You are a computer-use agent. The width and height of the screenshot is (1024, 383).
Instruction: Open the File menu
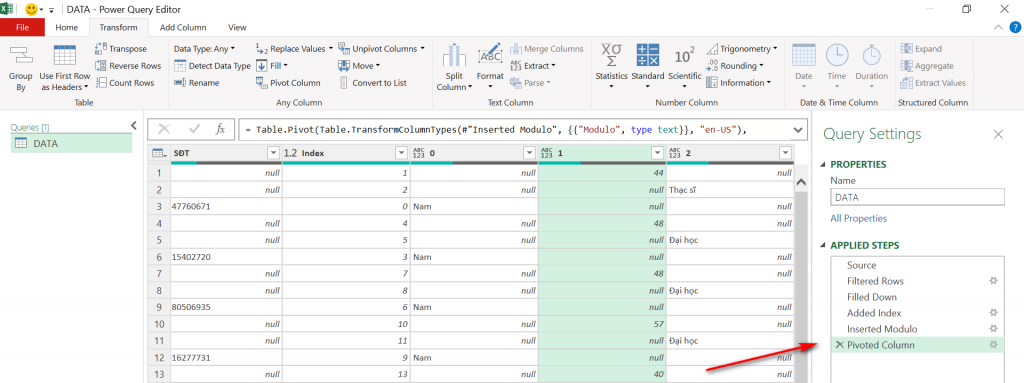[x=22, y=27]
